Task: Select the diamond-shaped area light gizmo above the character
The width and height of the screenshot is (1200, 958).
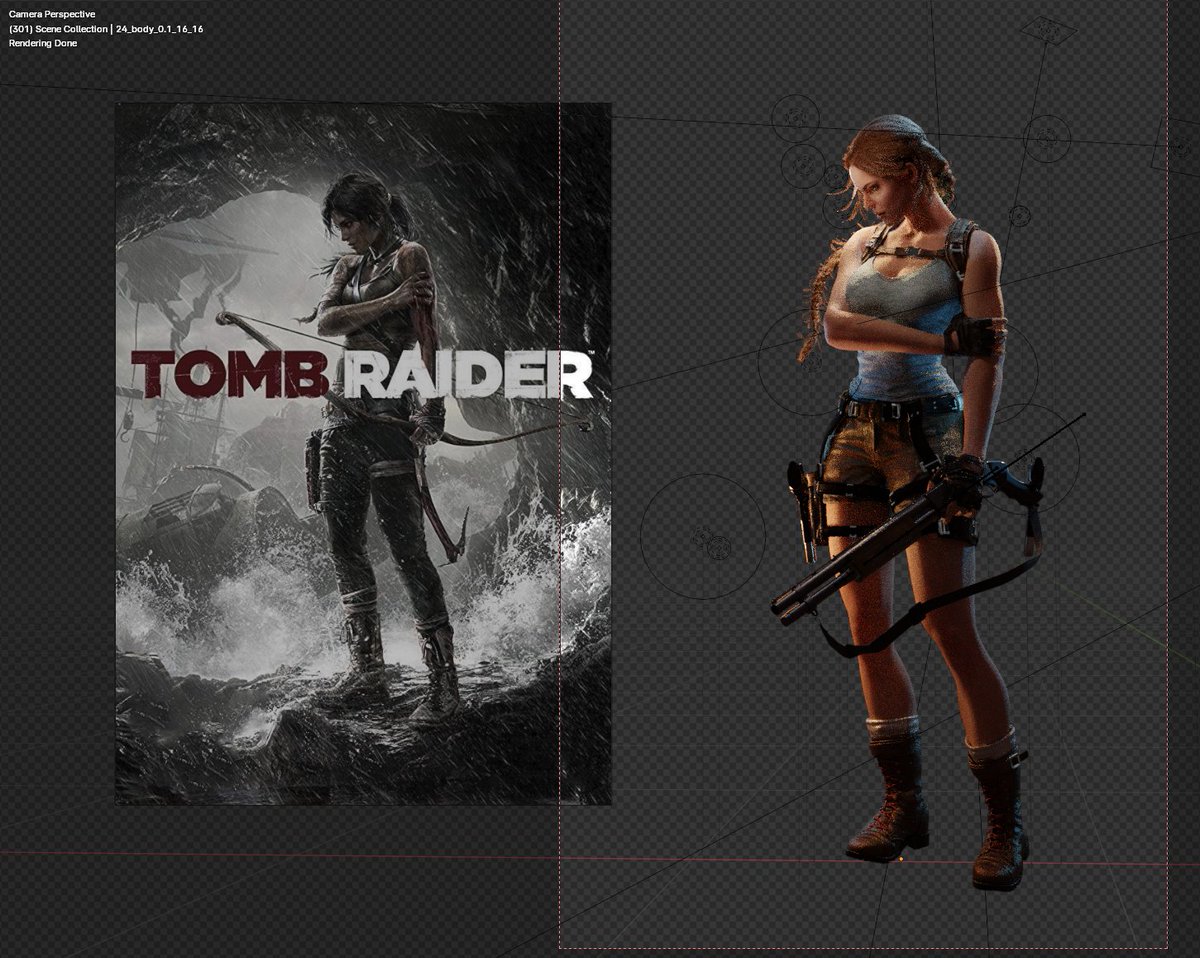Action: pos(1048,30)
